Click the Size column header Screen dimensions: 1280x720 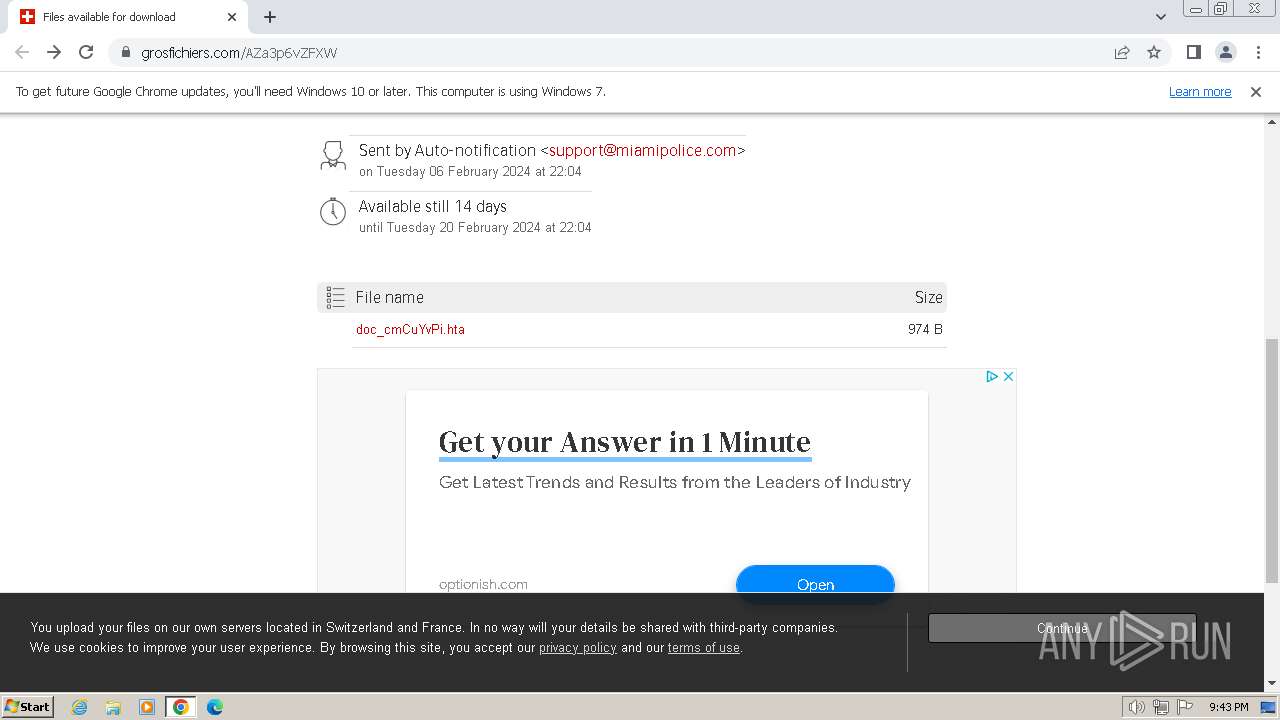928,297
